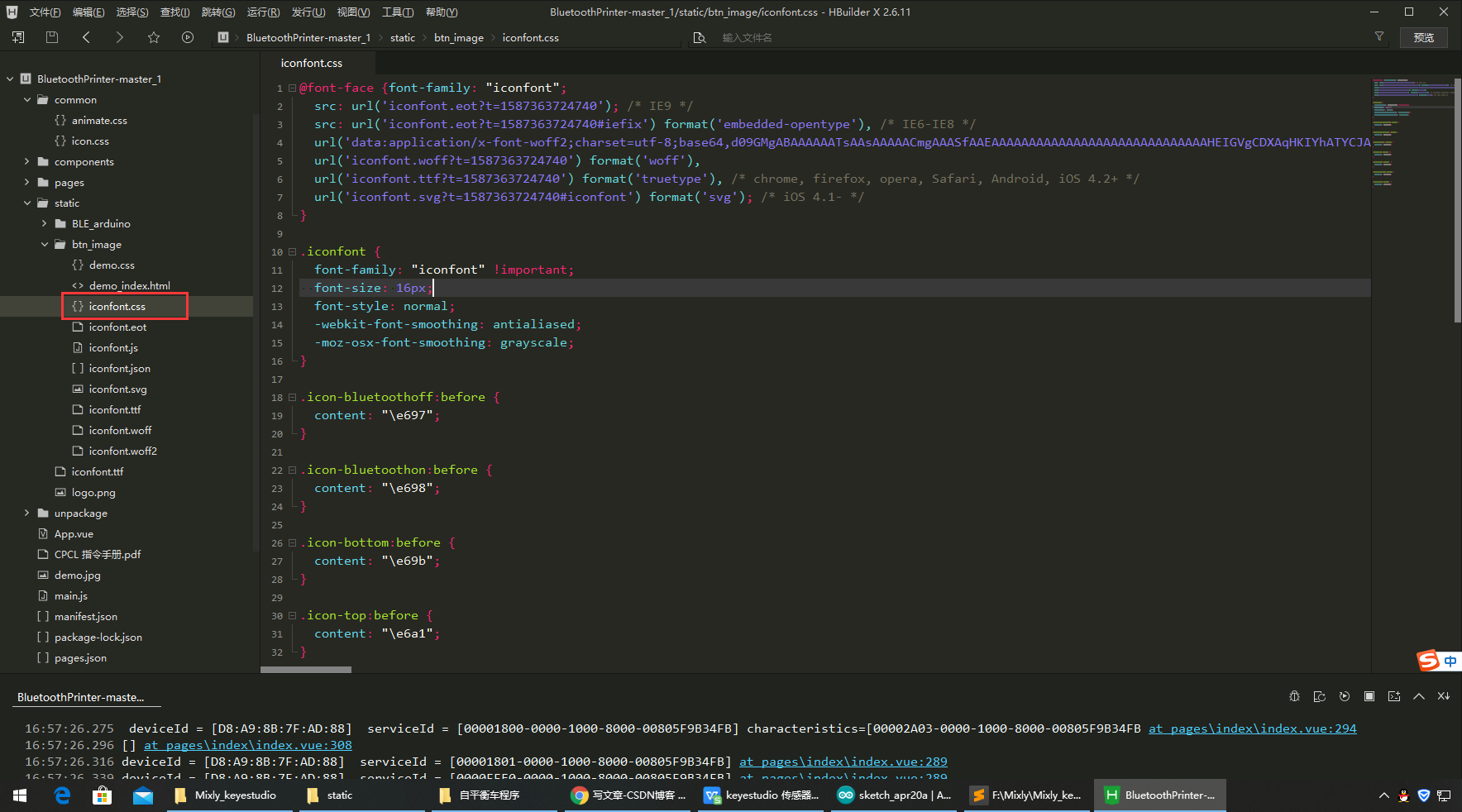Fold the .icon-bluetoothoff block at line 18

(292, 397)
